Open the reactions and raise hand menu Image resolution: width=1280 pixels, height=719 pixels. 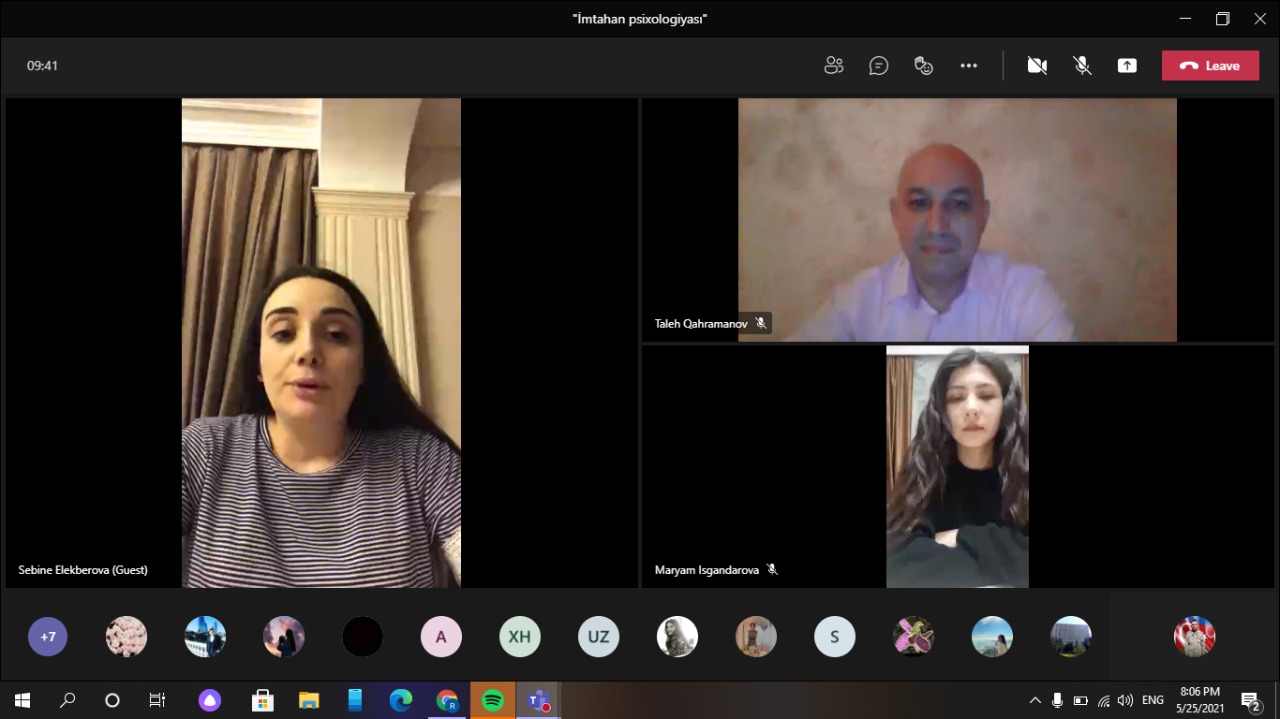click(923, 66)
